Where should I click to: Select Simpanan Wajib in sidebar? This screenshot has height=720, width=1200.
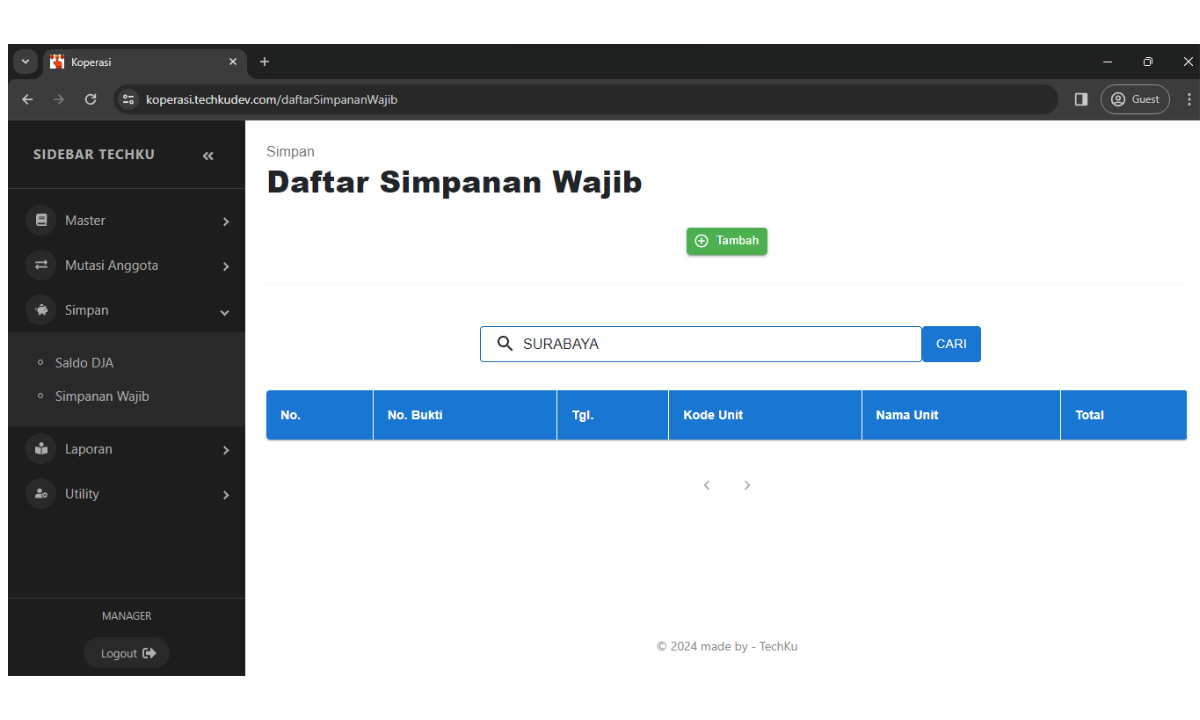[x=102, y=397]
